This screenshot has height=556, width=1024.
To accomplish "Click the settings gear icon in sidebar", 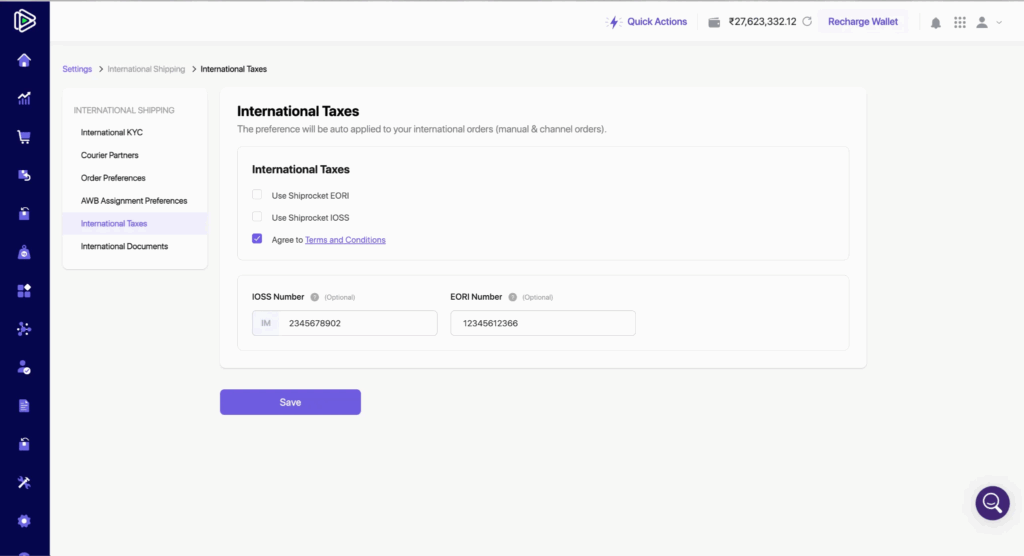I will (24, 521).
